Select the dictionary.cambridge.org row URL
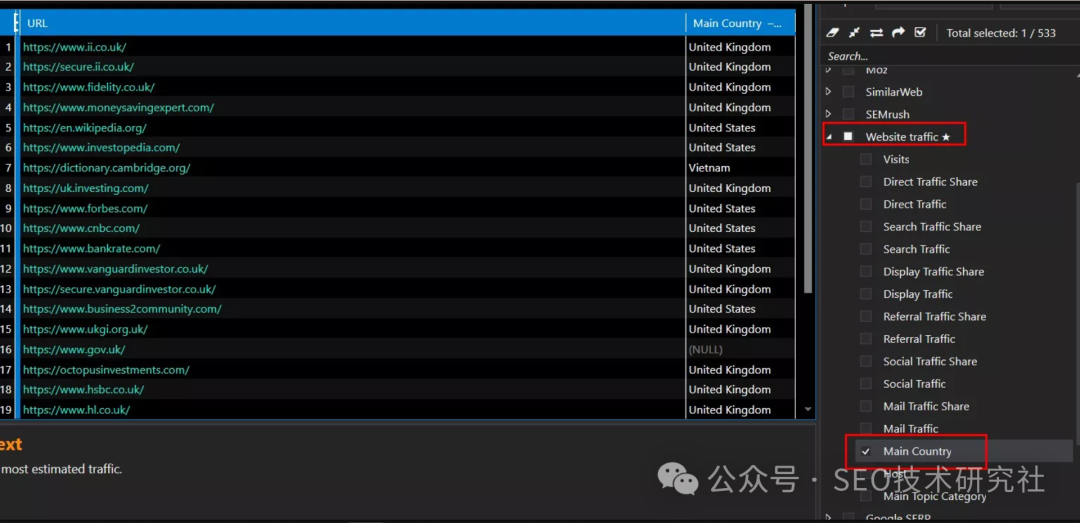The height and width of the screenshot is (523, 1080). 107,167
